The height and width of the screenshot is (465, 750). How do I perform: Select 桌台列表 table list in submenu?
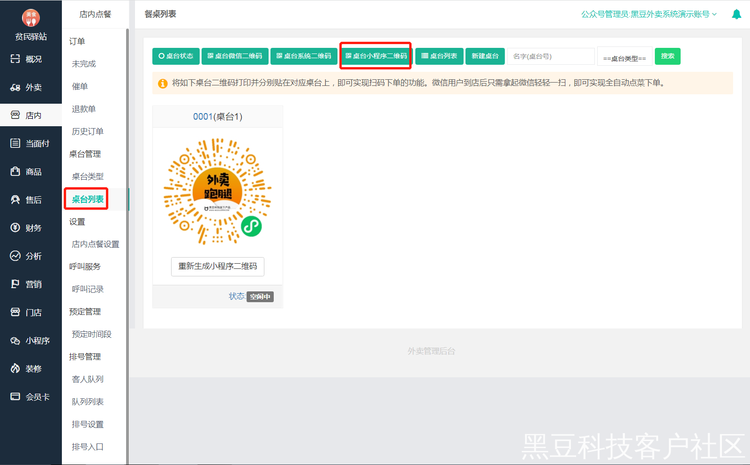tap(88, 199)
